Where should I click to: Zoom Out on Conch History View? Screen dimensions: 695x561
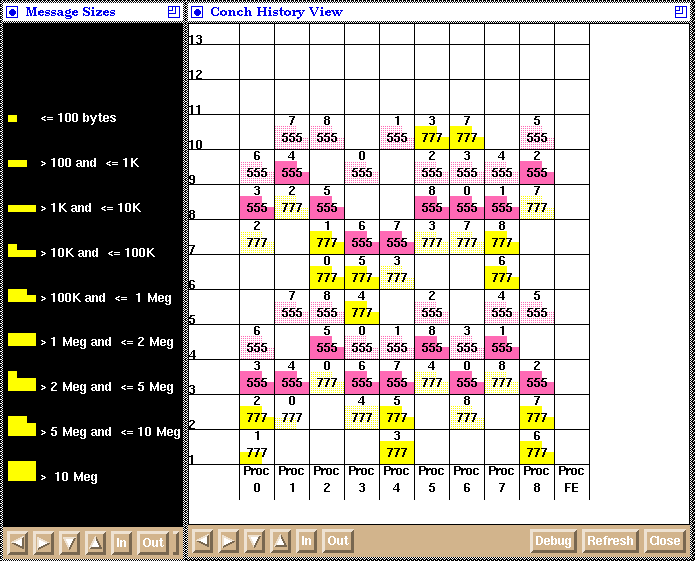click(338, 541)
